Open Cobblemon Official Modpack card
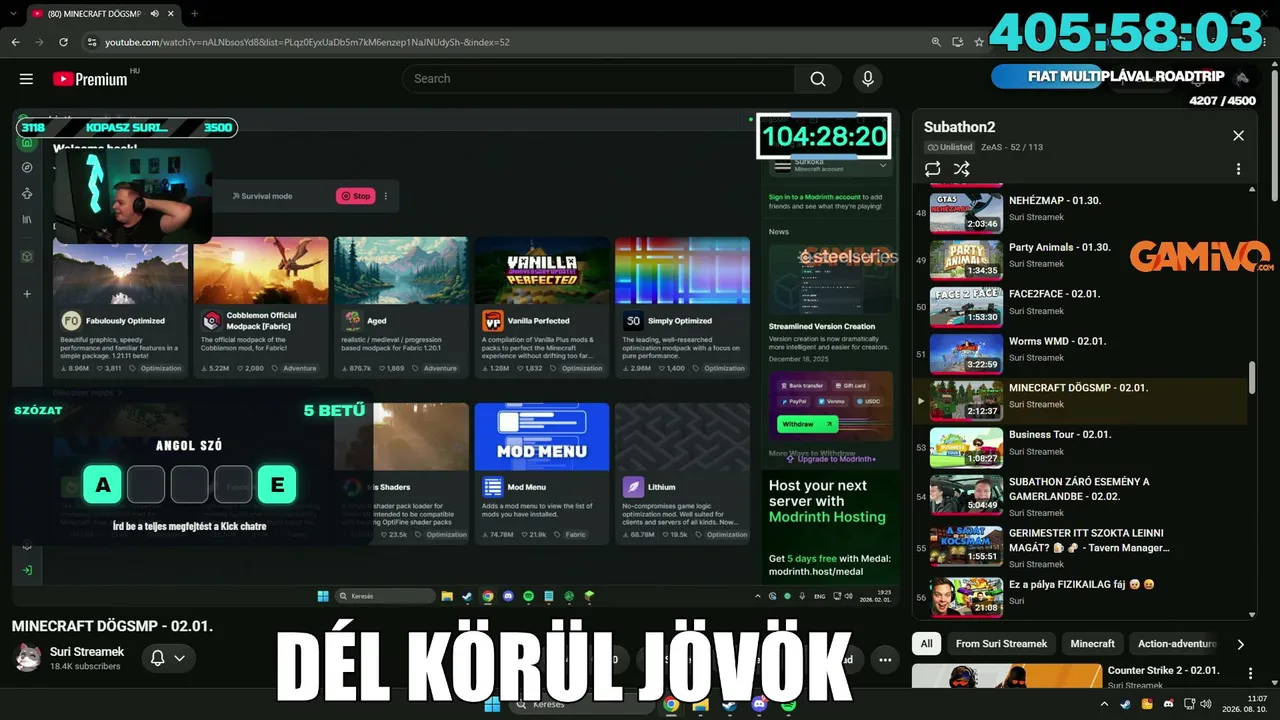1280x720 pixels. (261, 306)
